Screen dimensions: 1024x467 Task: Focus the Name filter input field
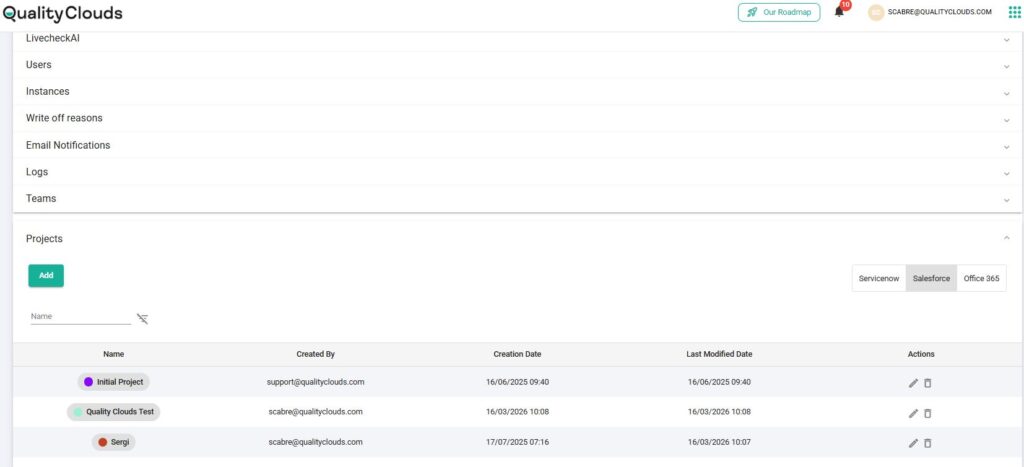pyautogui.click(x=80, y=317)
